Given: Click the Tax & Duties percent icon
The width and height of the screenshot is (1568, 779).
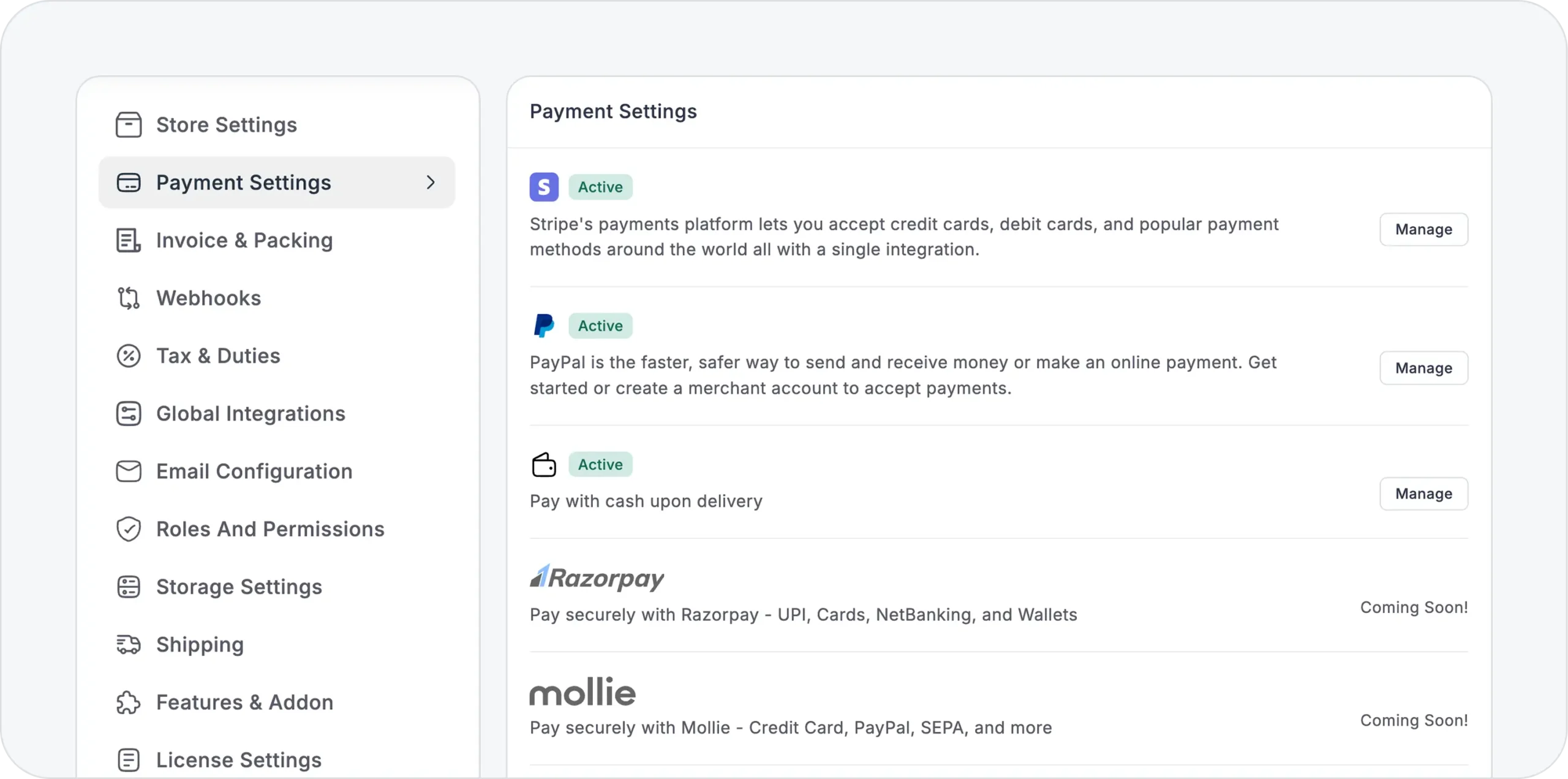Looking at the screenshot, I should pyautogui.click(x=129, y=356).
